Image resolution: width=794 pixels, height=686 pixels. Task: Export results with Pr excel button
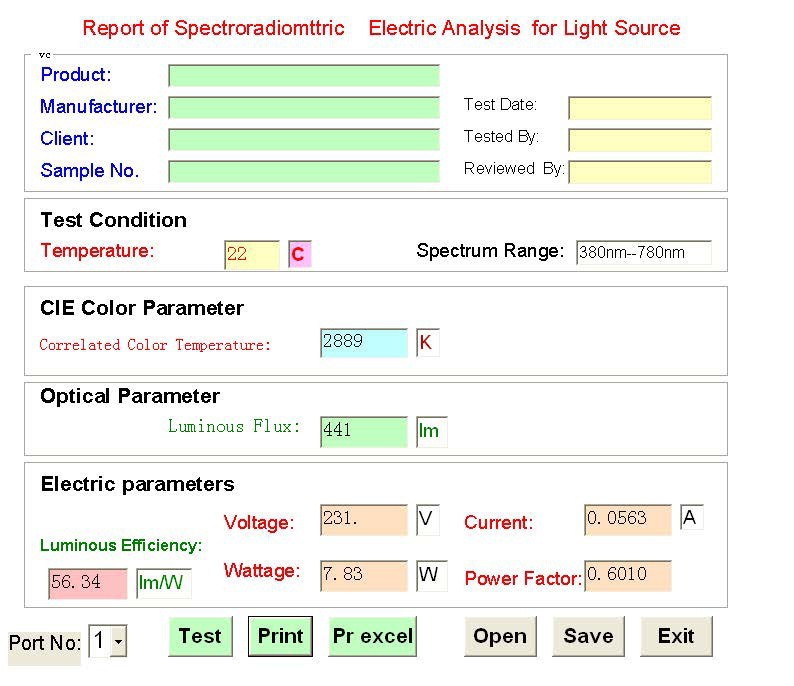click(x=372, y=636)
